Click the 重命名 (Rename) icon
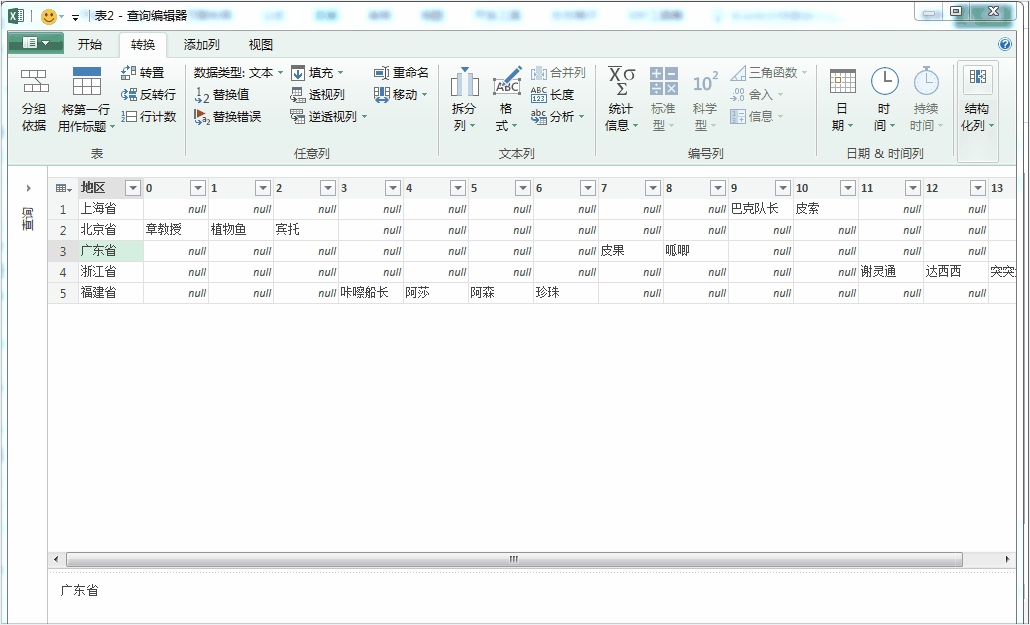This screenshot has width=1030, height=625. 382,73
